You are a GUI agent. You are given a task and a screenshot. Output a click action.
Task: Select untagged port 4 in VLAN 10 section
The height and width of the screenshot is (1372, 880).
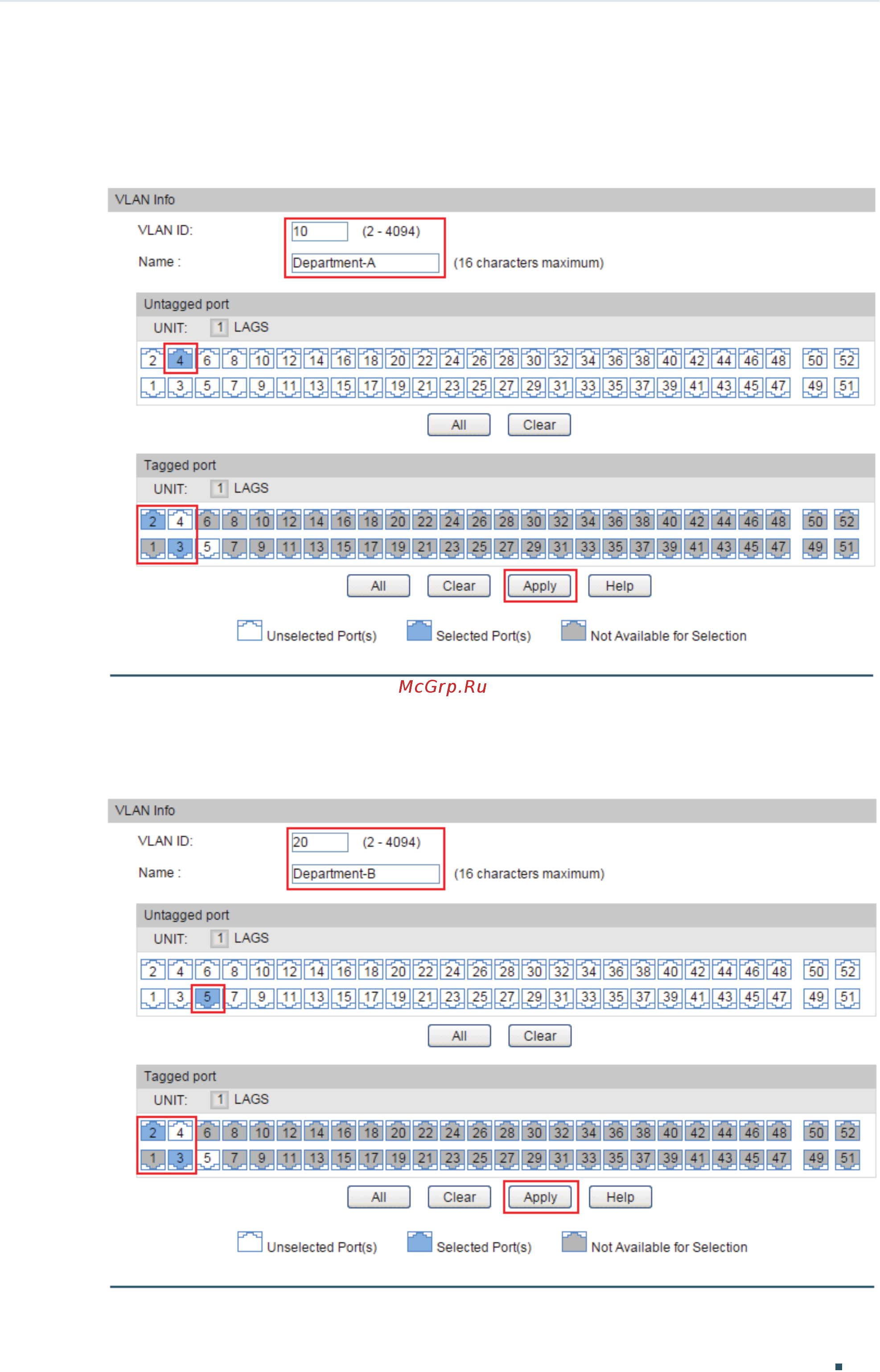coord(180,360)
